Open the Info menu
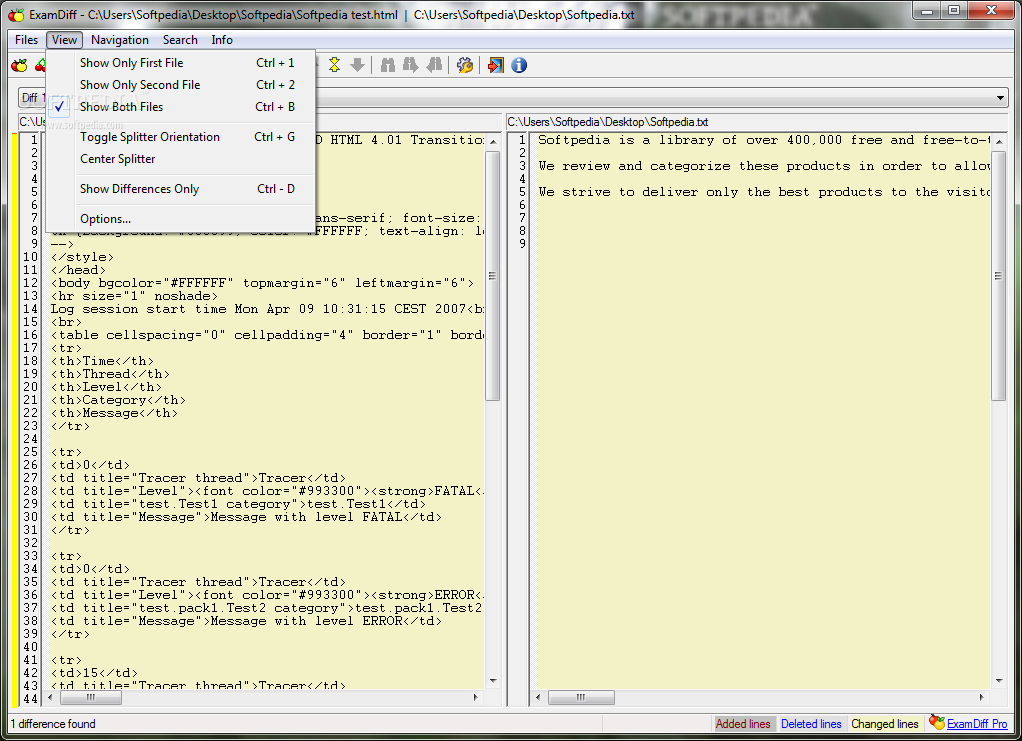This screenshot has height=741, width=1022. (222, 40)
